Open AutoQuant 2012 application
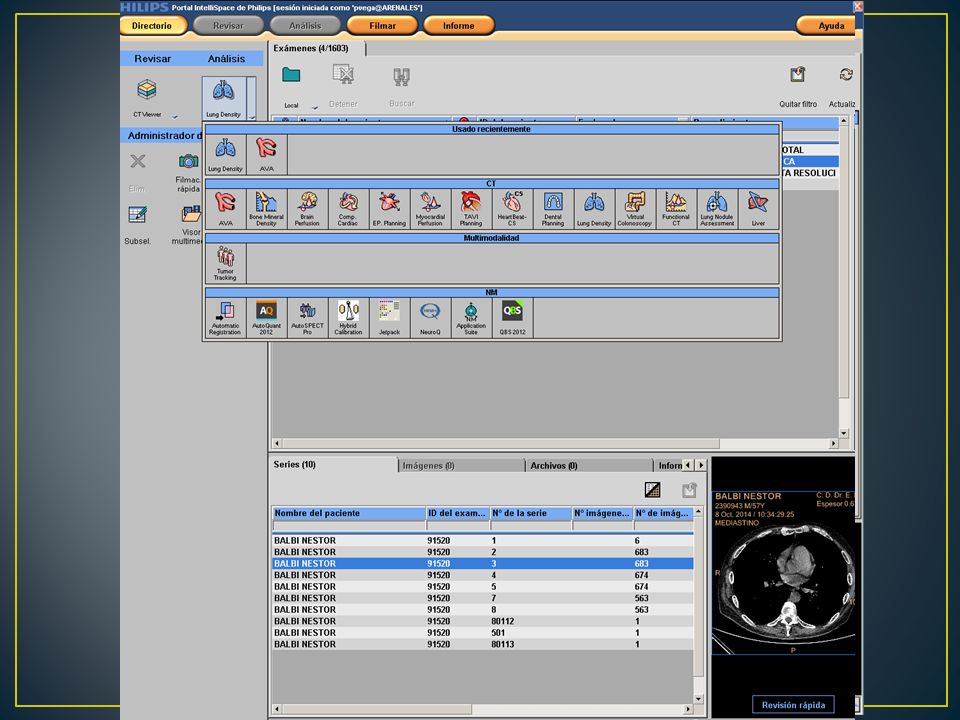 point(266,318)
